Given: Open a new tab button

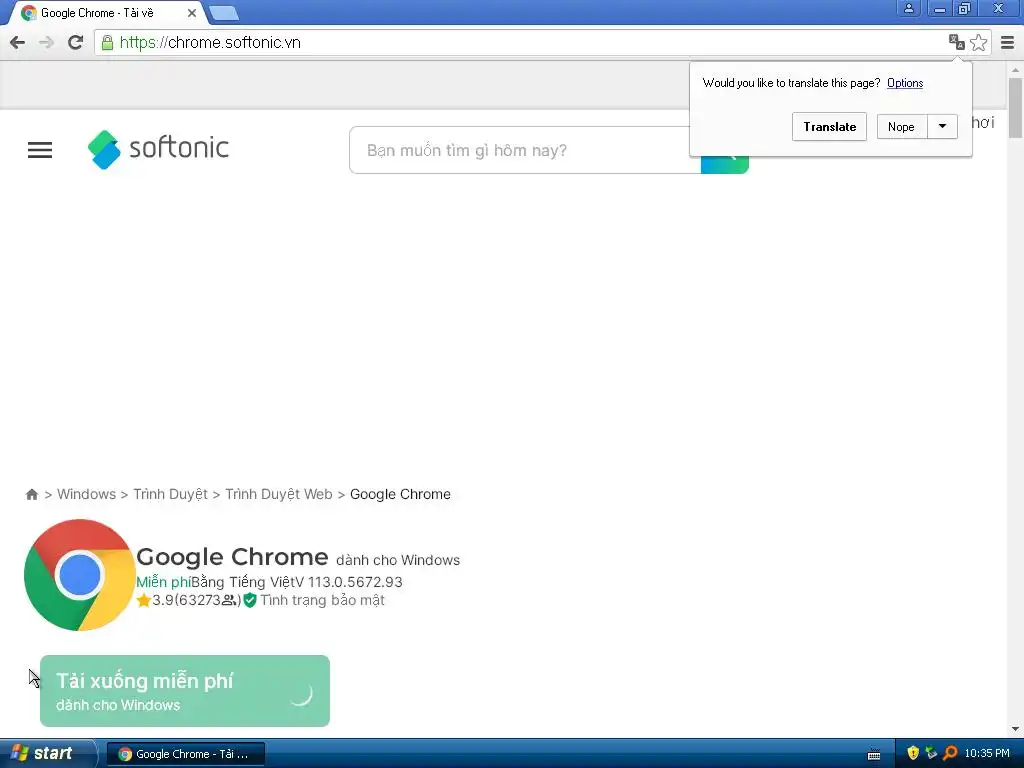Looking at the screenshot, I should 225,12.
